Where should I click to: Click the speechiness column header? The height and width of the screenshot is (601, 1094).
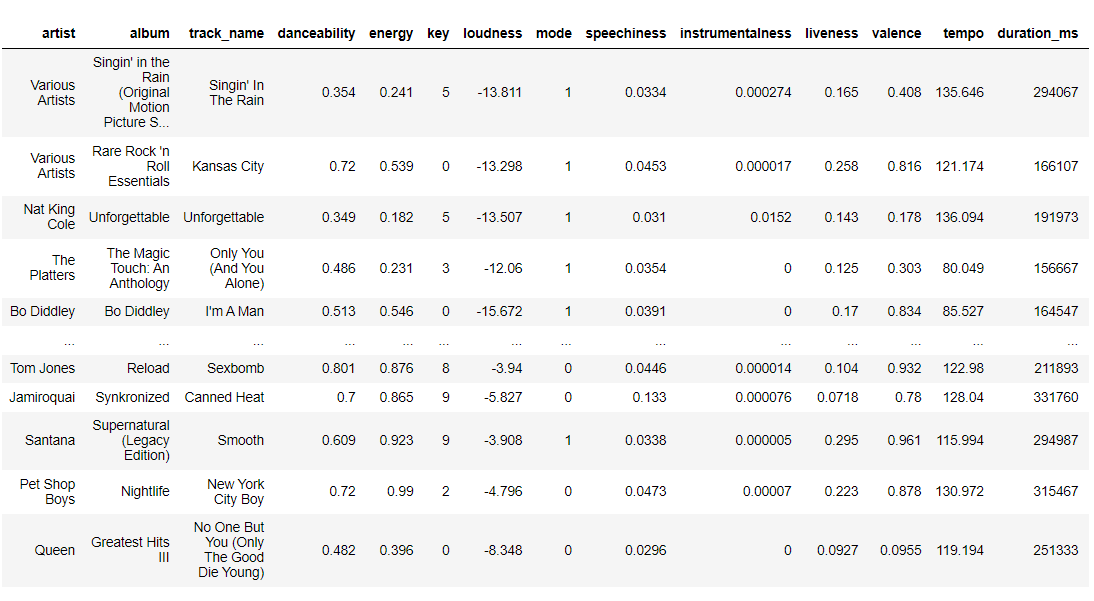[x=626, y=33]
